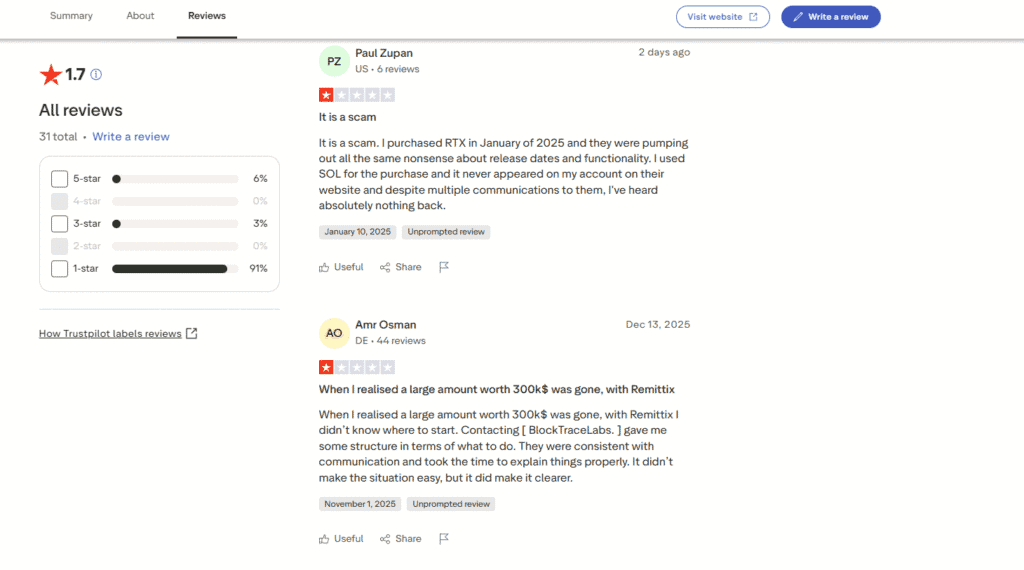This screenshot has width=1024, height=570.
Task: Open the About tab
Action: 140,16
